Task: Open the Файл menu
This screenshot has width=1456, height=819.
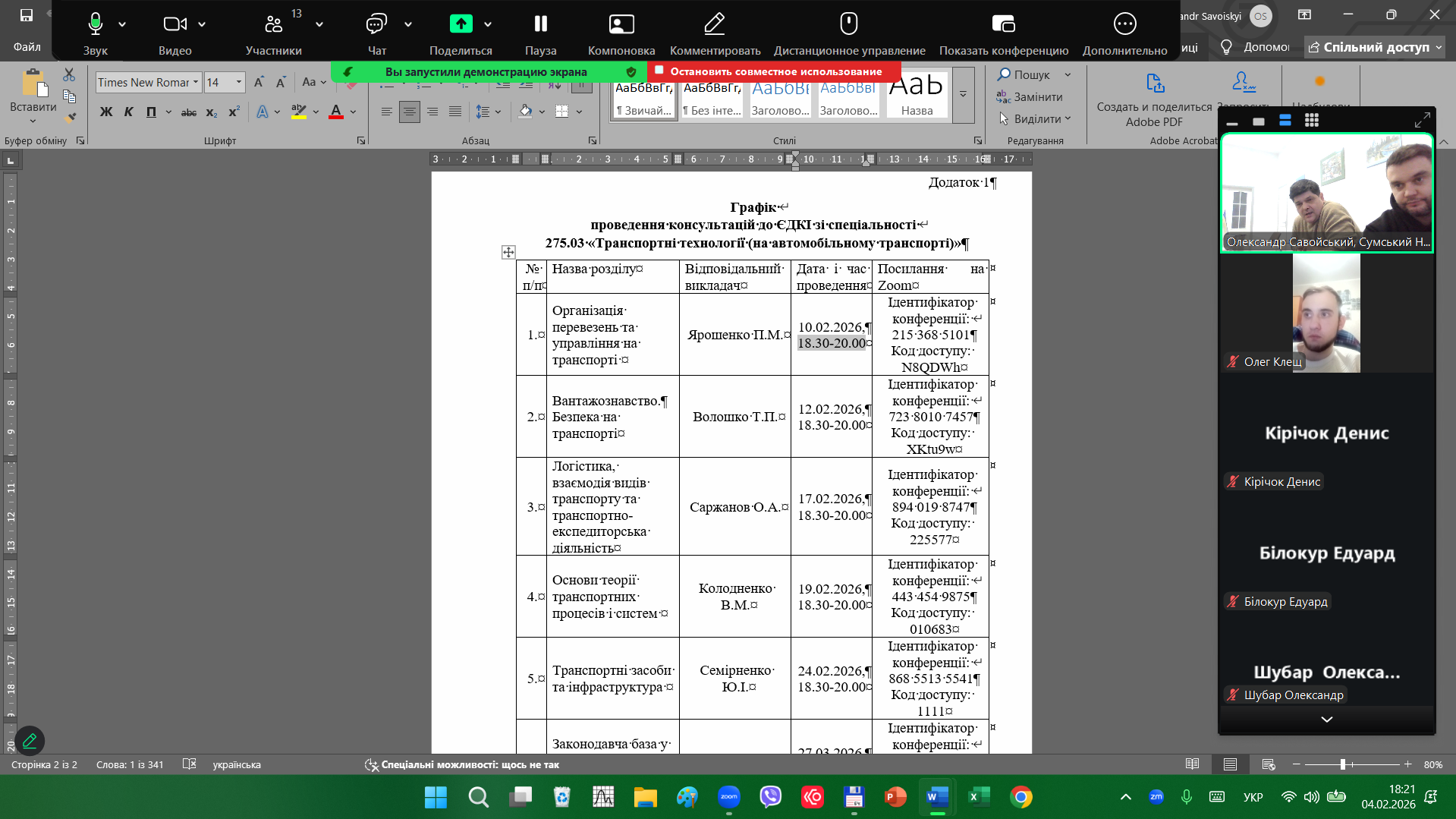Action: pos(27,47)
